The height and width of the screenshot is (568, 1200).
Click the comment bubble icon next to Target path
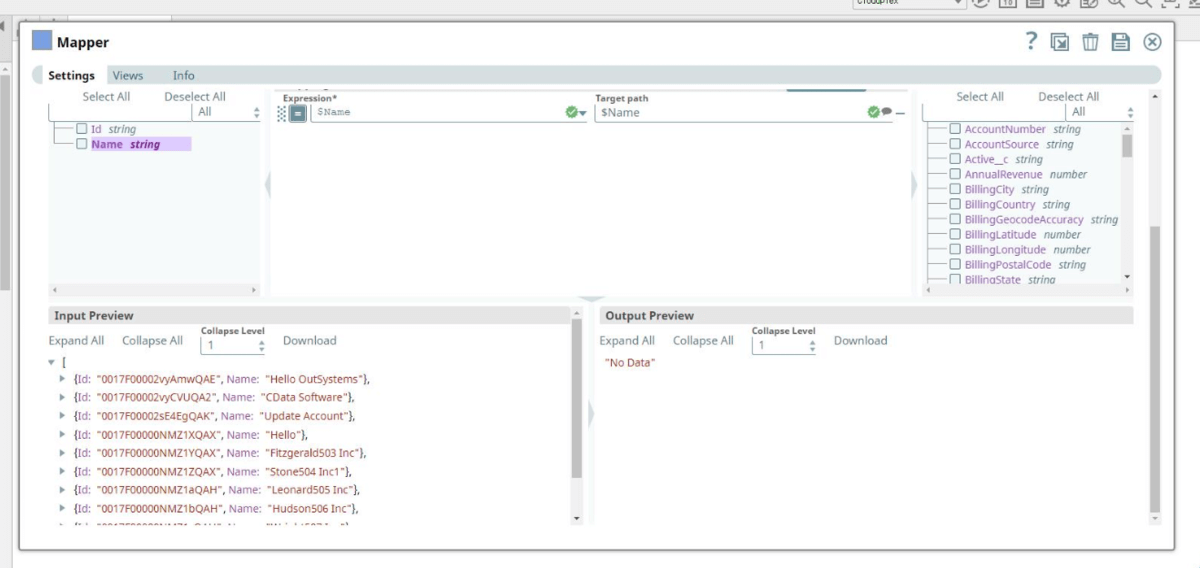[x=886, y=112]
